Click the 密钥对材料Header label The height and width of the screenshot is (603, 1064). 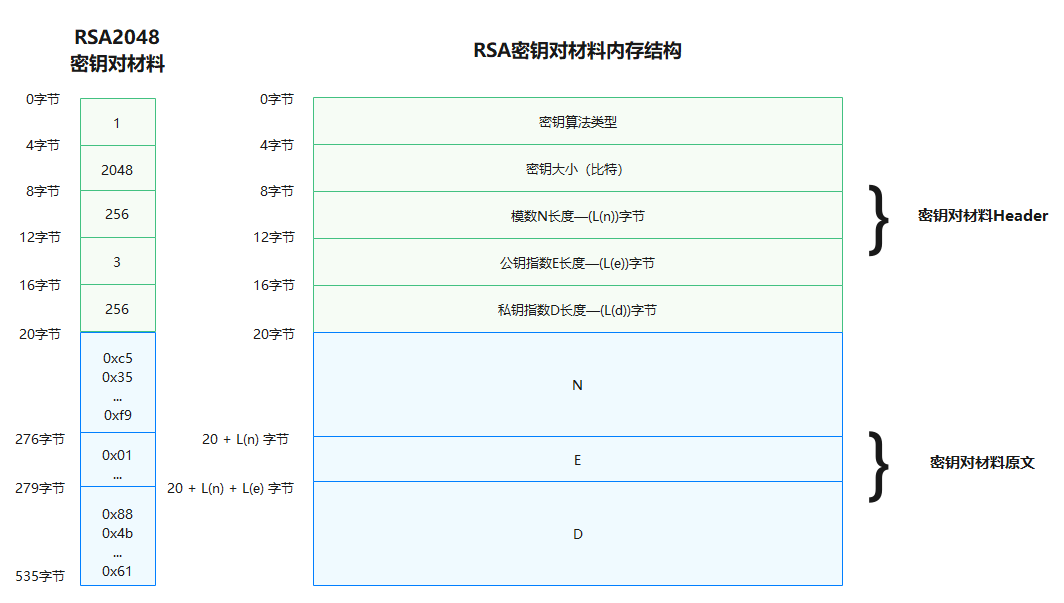coord(982,216)
